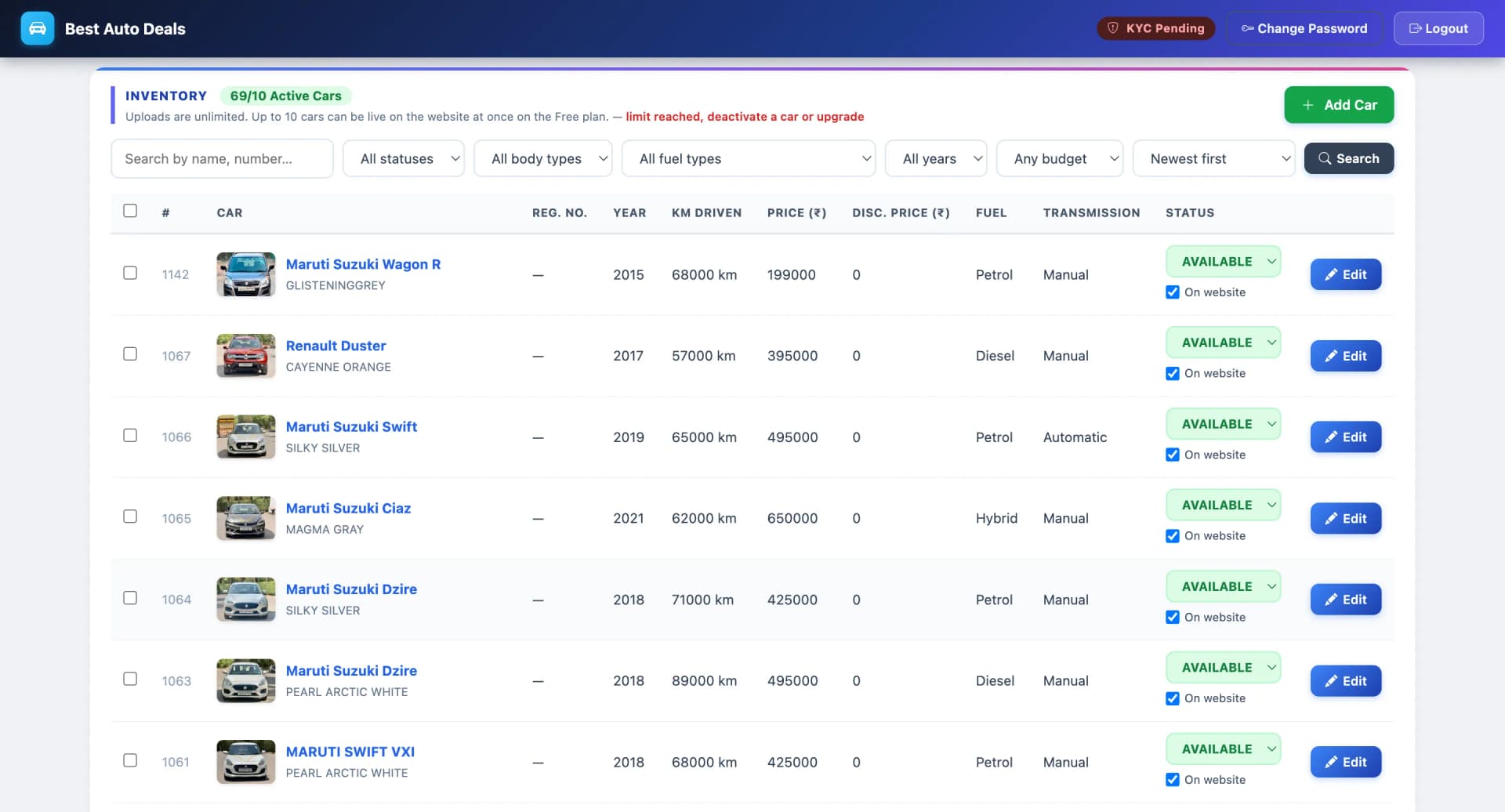Log out using the Logout button
Image resolution: width=1505 pixels, height=812 pixels.
(x=1438, y=28)
